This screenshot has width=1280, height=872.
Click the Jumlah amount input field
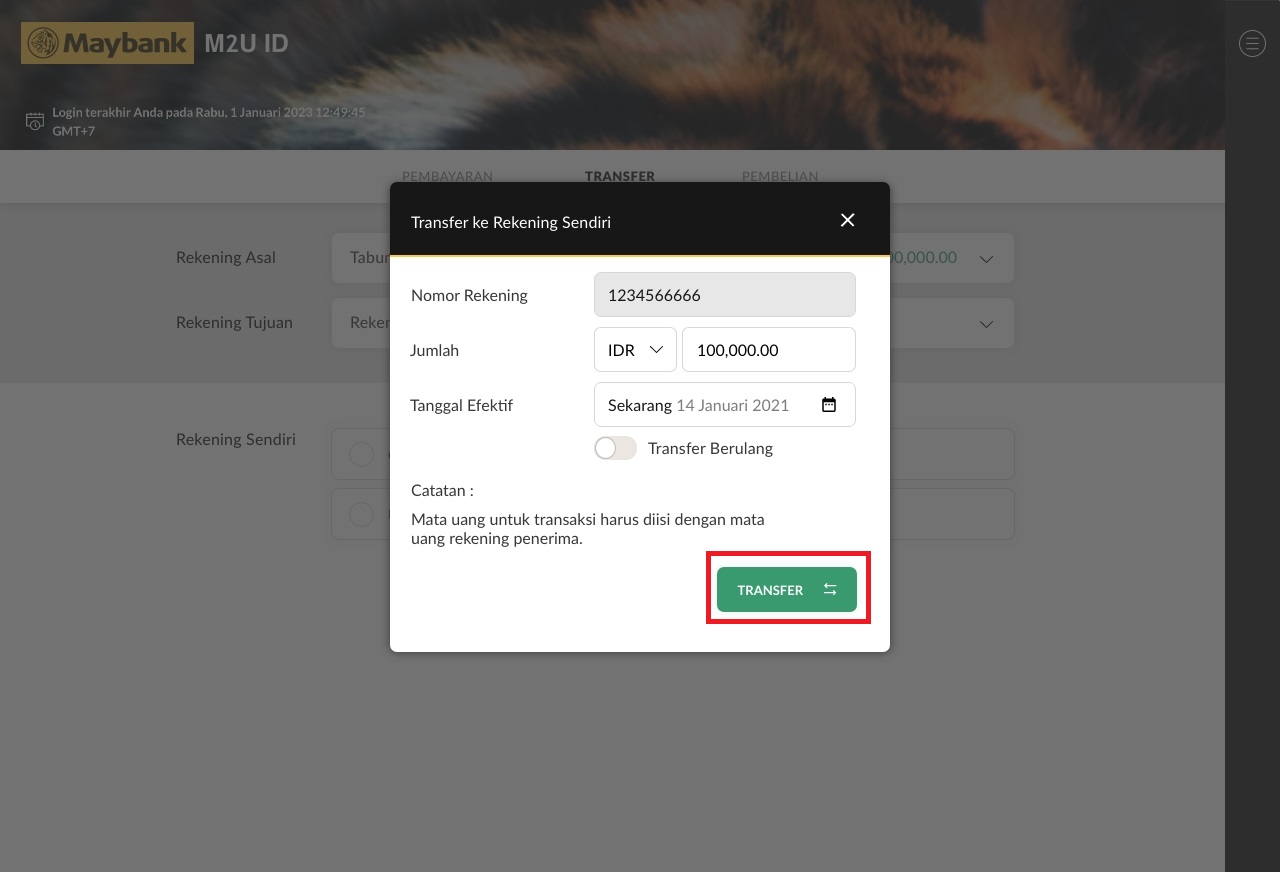[x=768, y=350]
